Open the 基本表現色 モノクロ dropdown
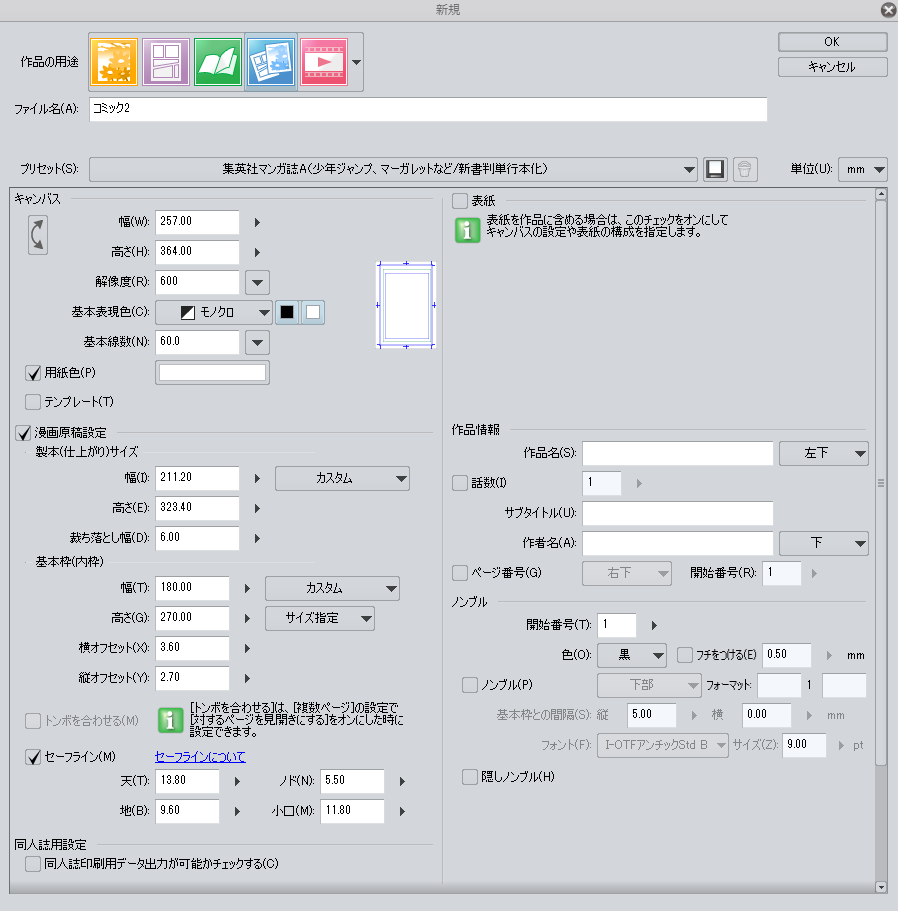 [x=214, y=313]
